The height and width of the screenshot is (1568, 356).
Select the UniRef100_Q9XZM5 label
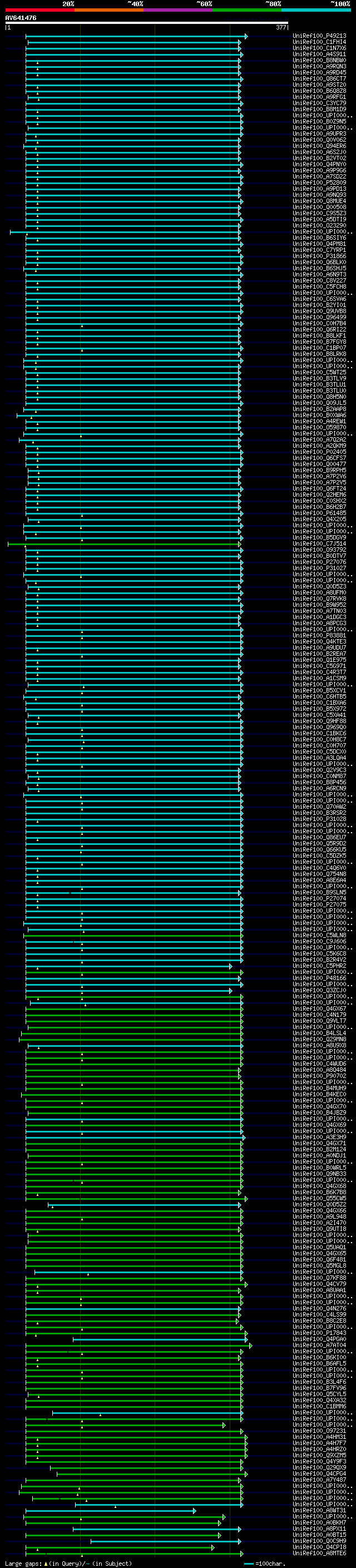click(x=319, y=1455)
